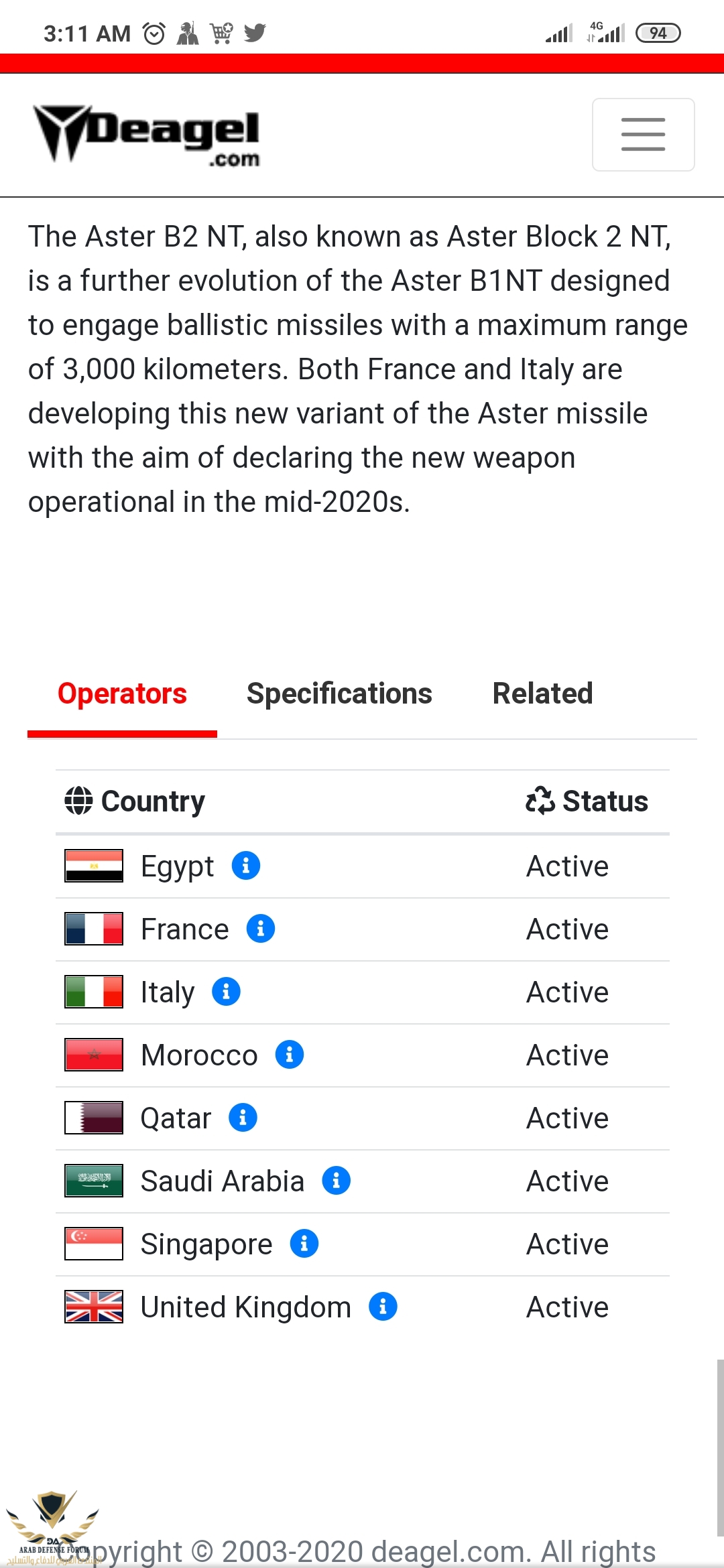Select the Operators tab

pyautogui.click(x=122, y=694)
